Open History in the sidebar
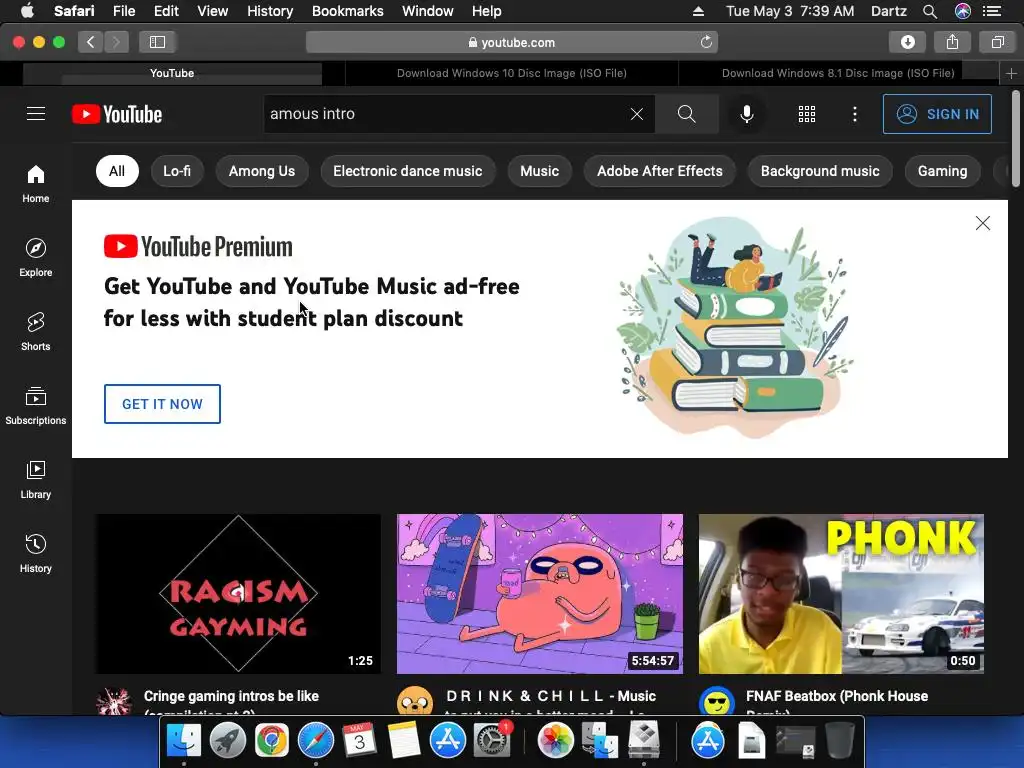Image resolution: width=1024 pixels, height=768 pixels. click(36, 553)
